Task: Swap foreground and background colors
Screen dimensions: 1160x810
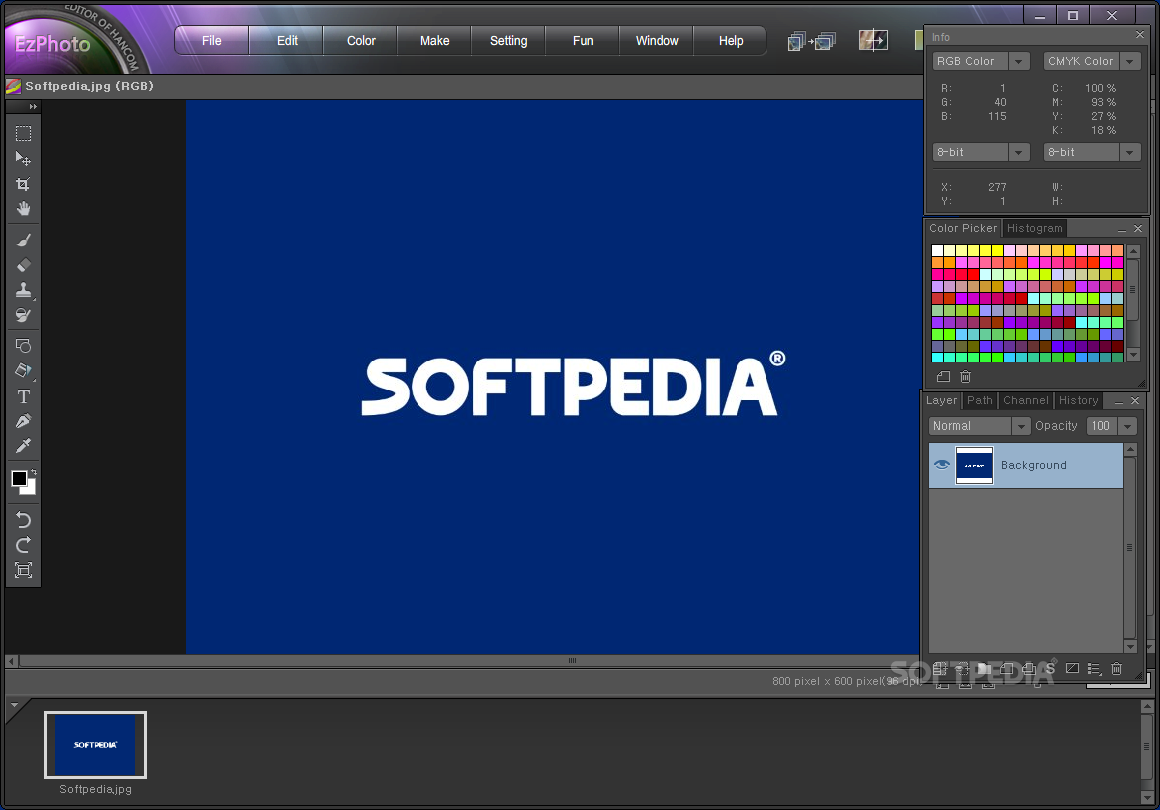Action: pos(33,471)
